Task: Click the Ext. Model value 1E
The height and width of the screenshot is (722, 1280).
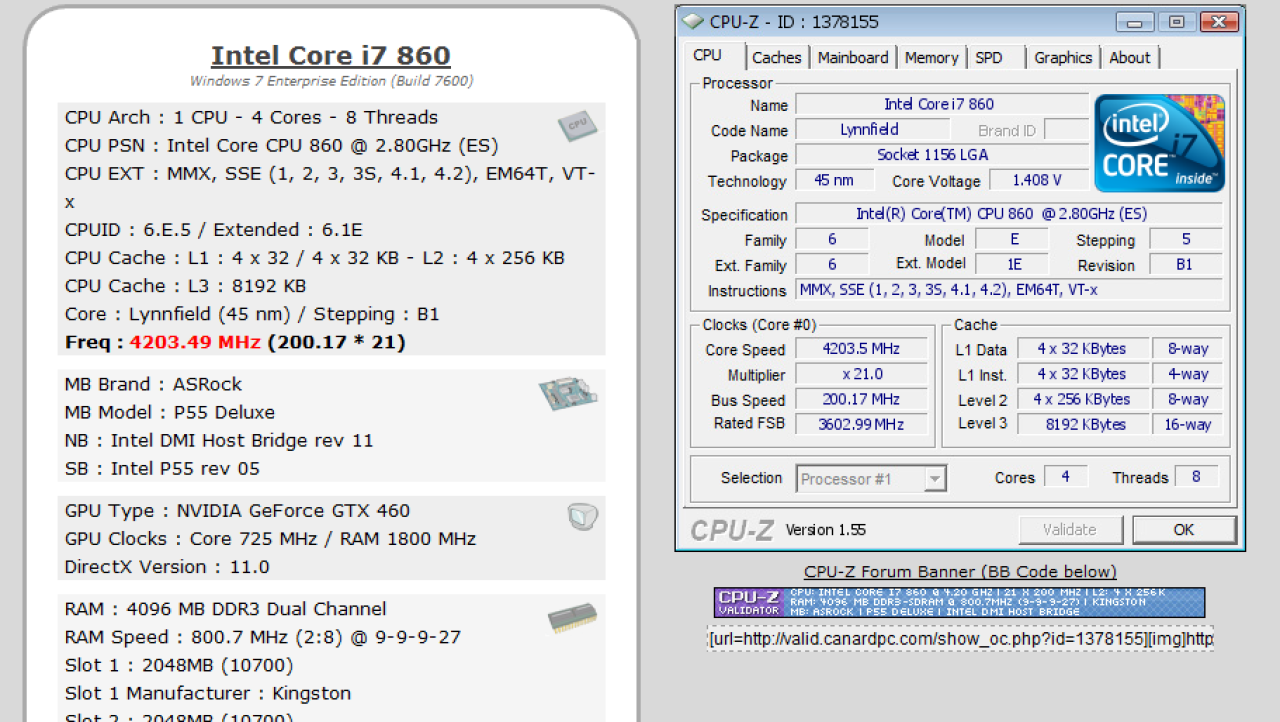Action: pyautogui.click(x=1012, y=265)
